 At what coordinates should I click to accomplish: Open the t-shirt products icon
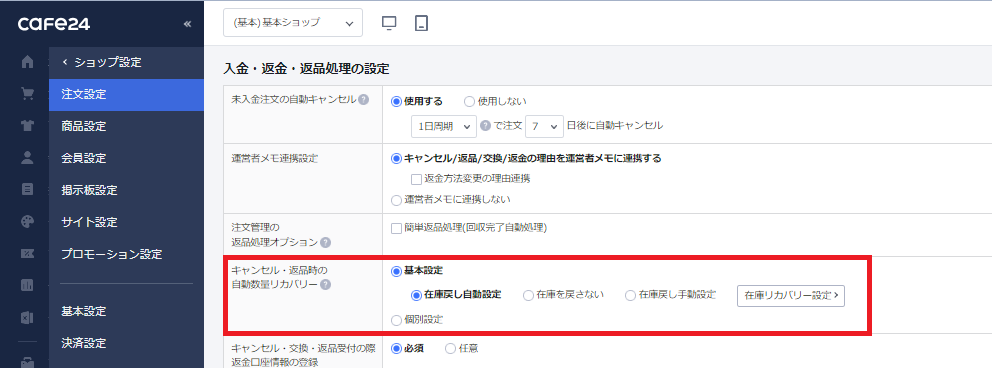coord(27,126)
